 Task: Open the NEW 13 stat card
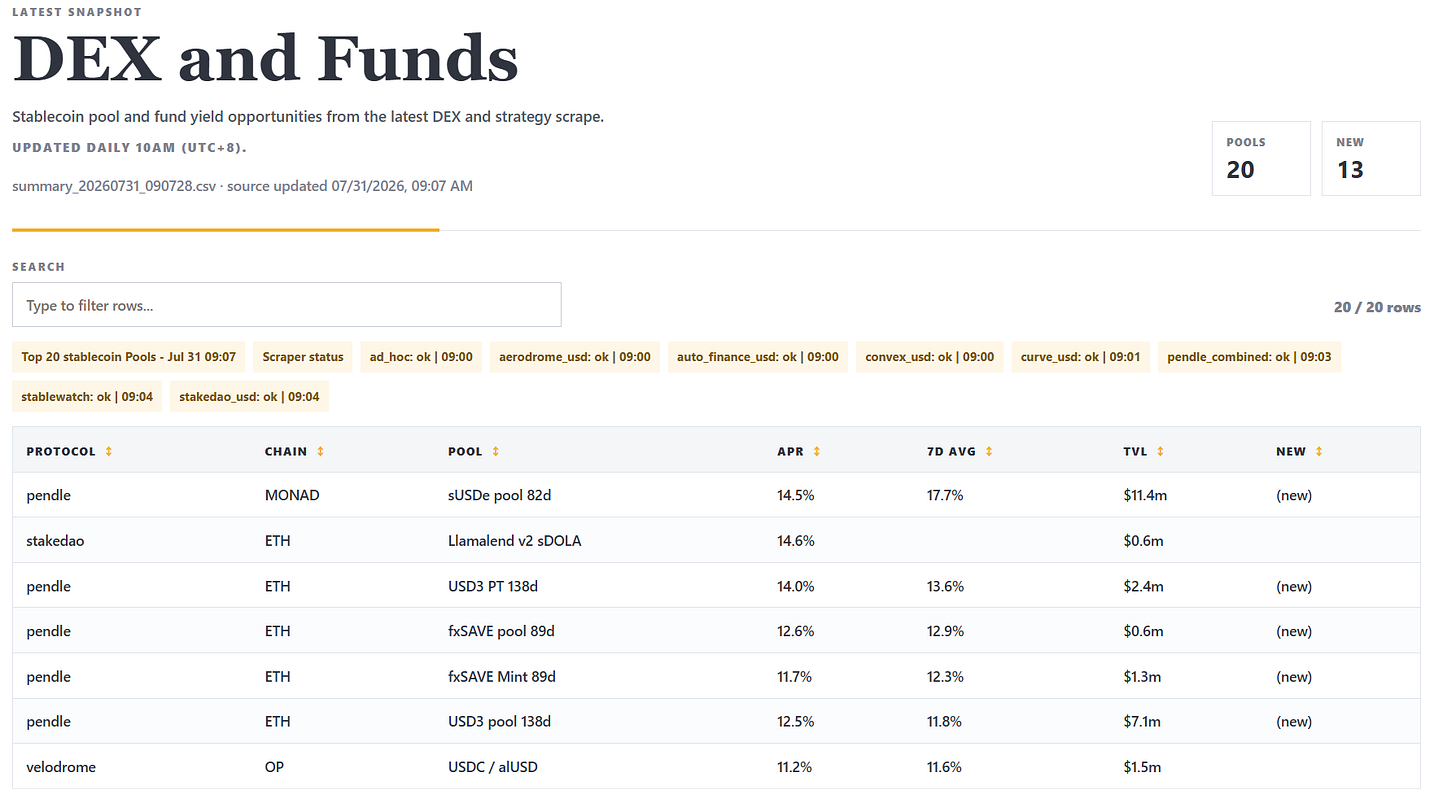click(x=1371, y=159)
